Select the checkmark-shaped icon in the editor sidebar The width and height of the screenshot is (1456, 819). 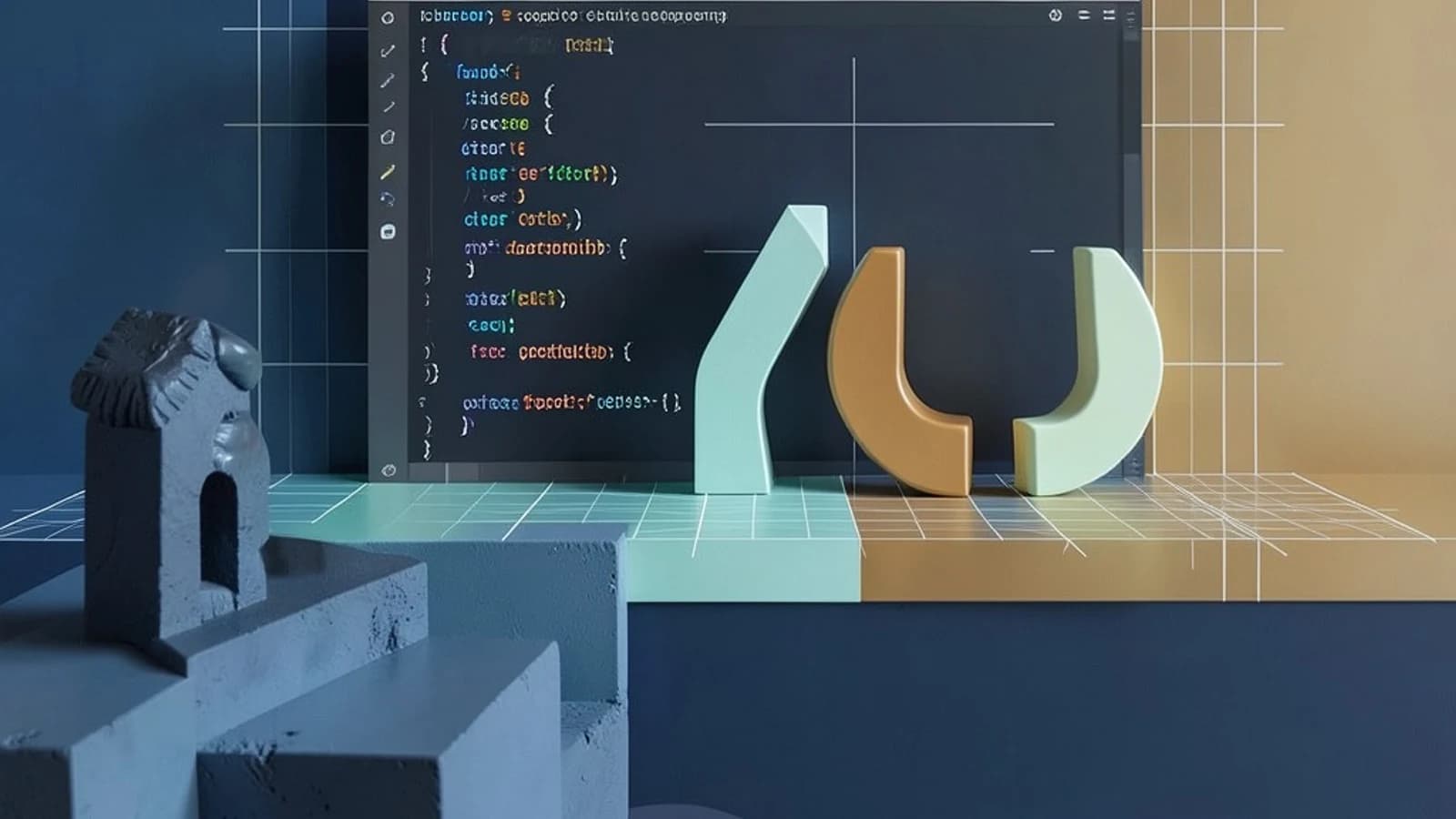pyautogui.click(x=388, y=51)
